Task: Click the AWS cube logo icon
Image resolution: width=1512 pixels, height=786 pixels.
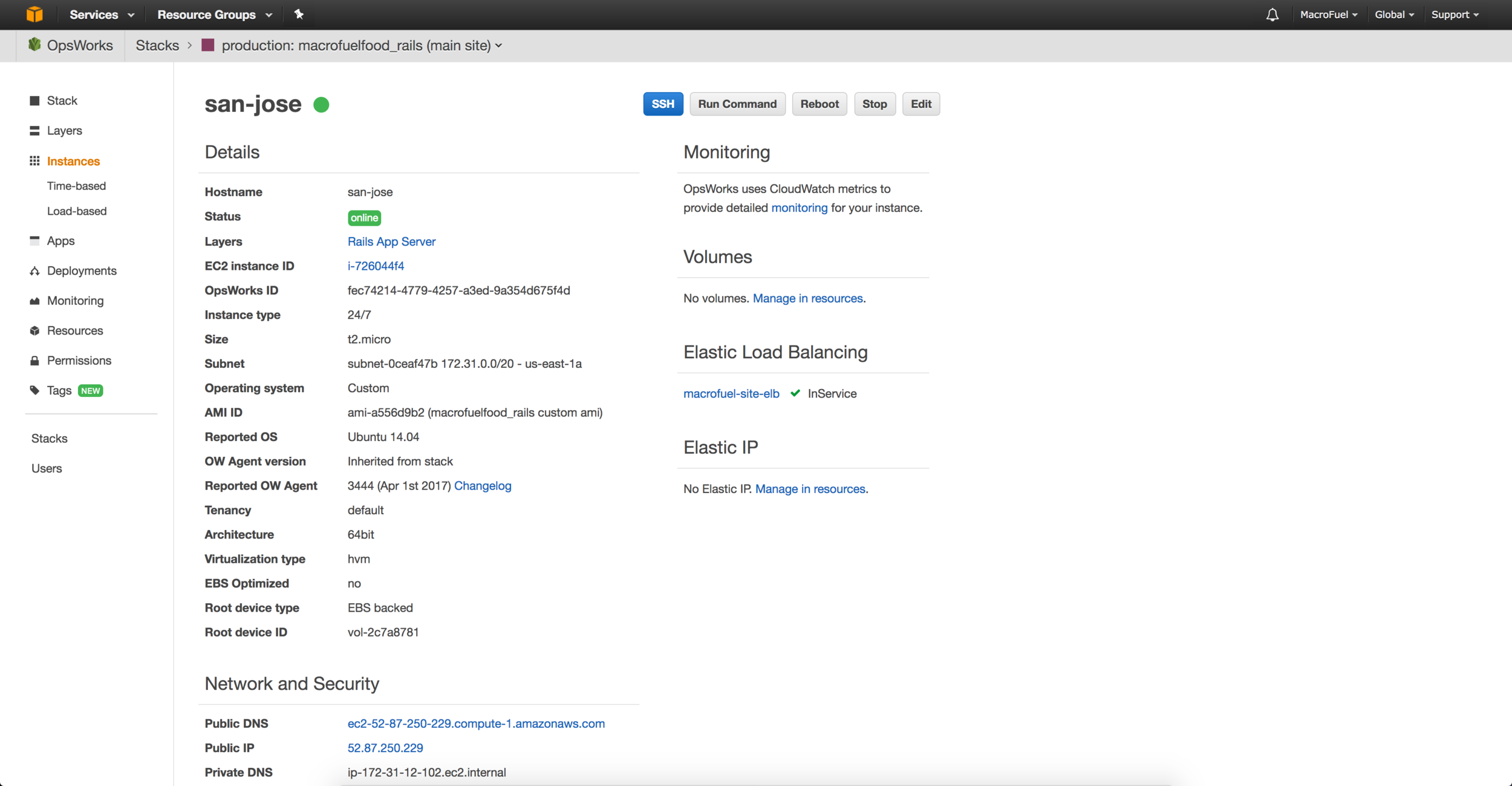Action: pyautogui.click(x=34, y=15)
